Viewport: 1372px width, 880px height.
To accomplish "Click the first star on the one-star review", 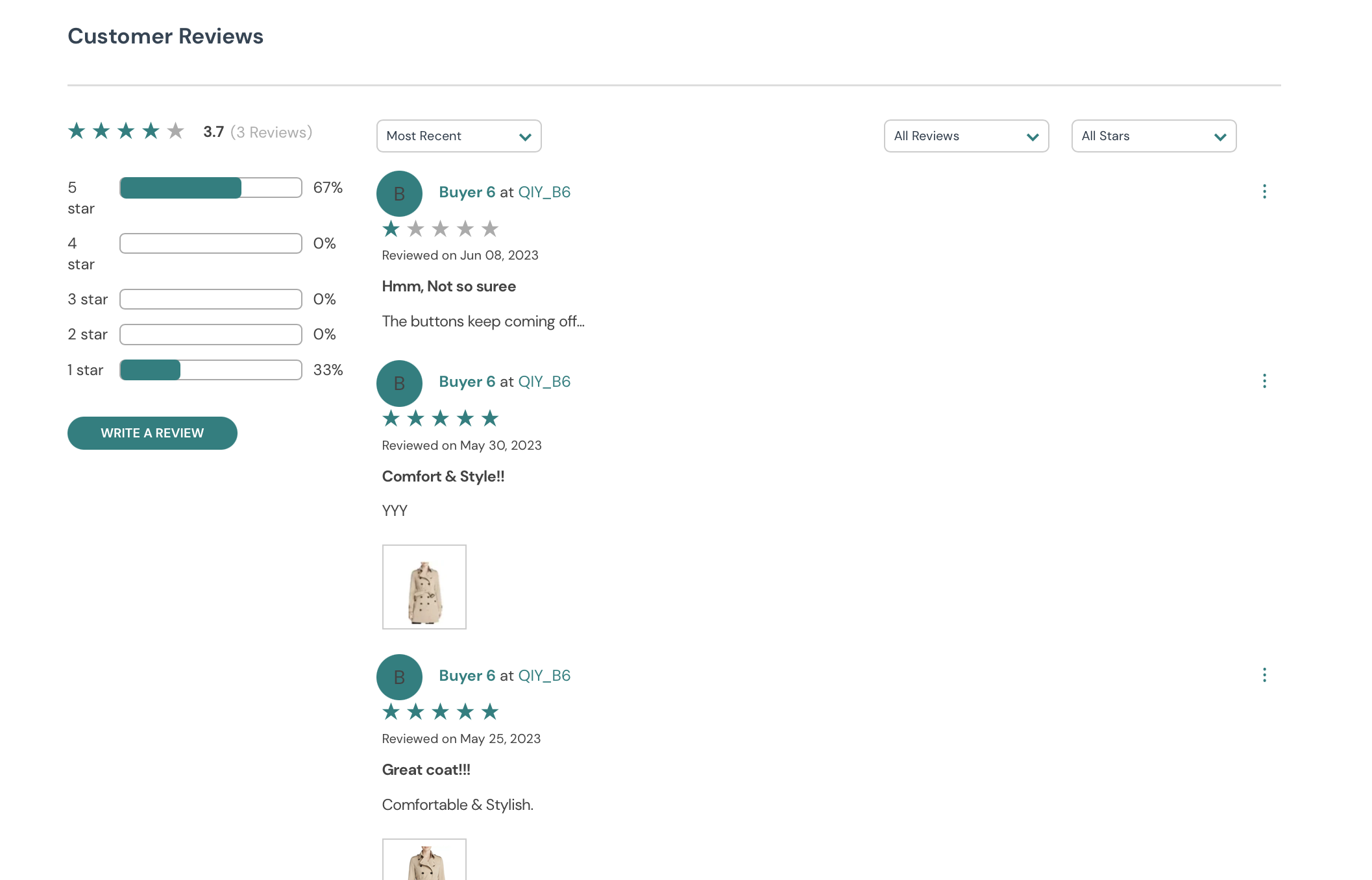I will (391, 228).
